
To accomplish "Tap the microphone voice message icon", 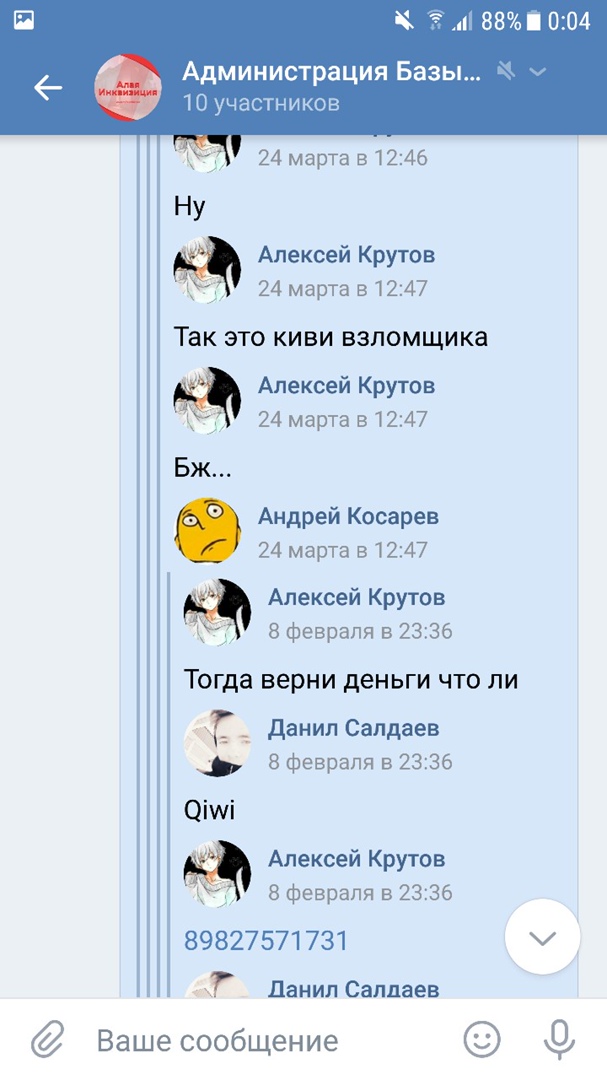I will (x=559, y=1039).
